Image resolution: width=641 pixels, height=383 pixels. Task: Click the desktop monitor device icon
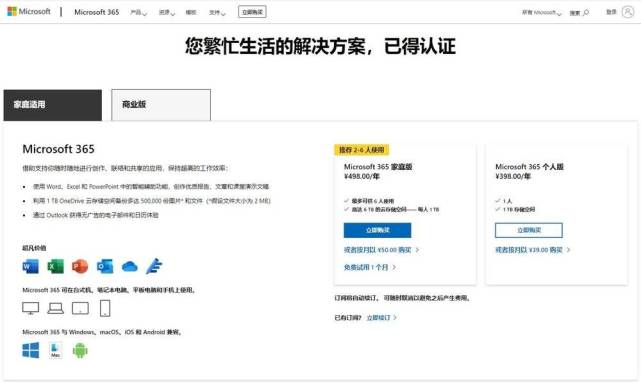pyautogui.click(x=31, y=308)
